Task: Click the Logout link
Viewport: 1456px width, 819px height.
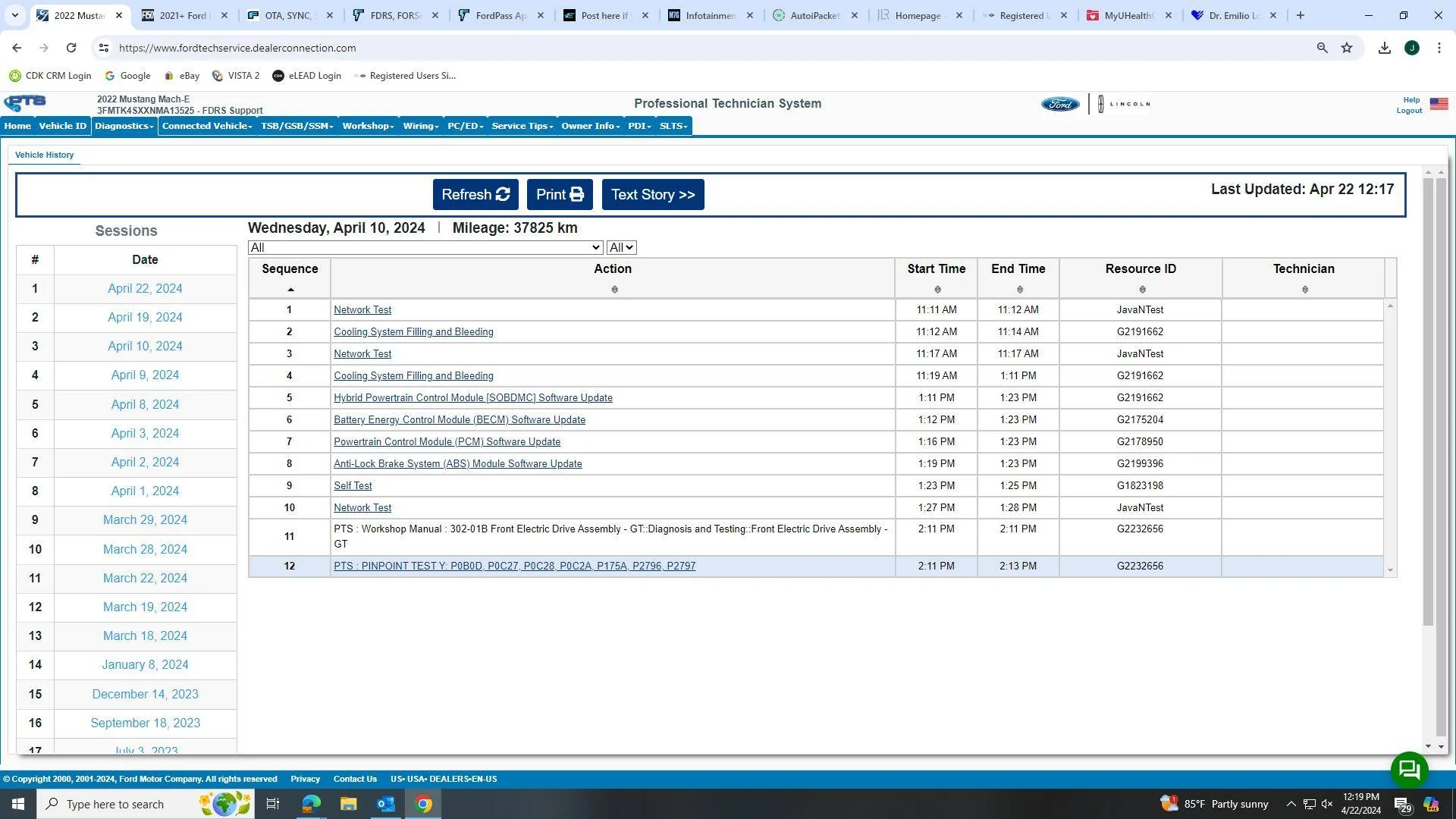Action: coord(1409,111)
